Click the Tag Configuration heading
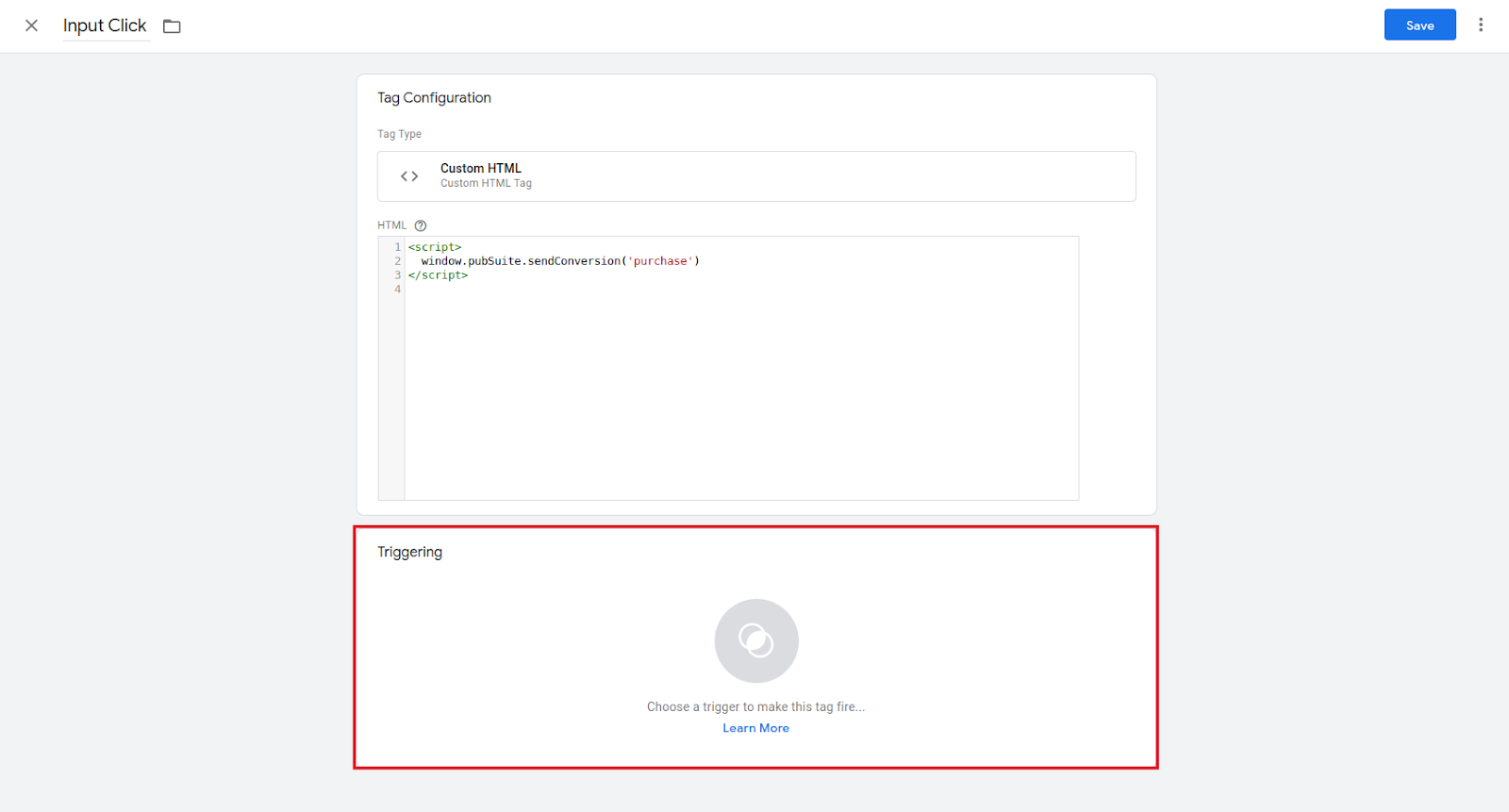 coord(434,97)
